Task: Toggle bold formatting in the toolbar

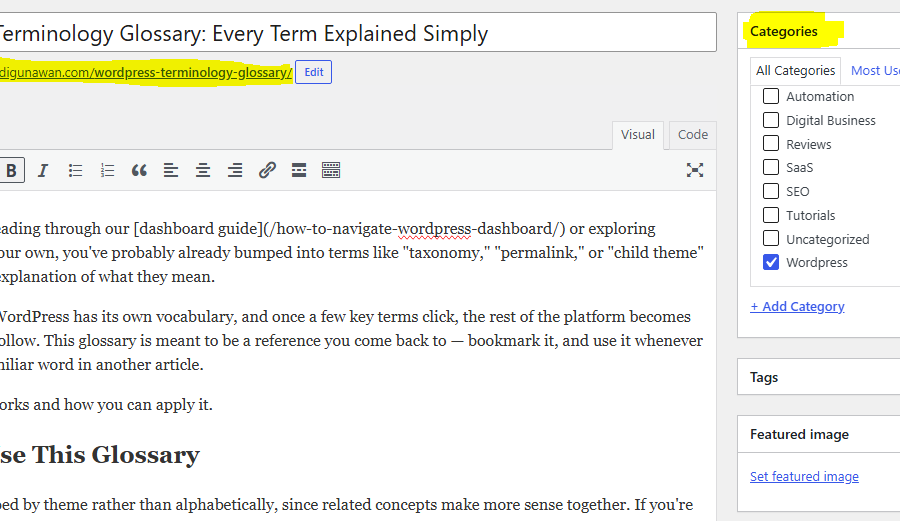Action: [11, 170]
